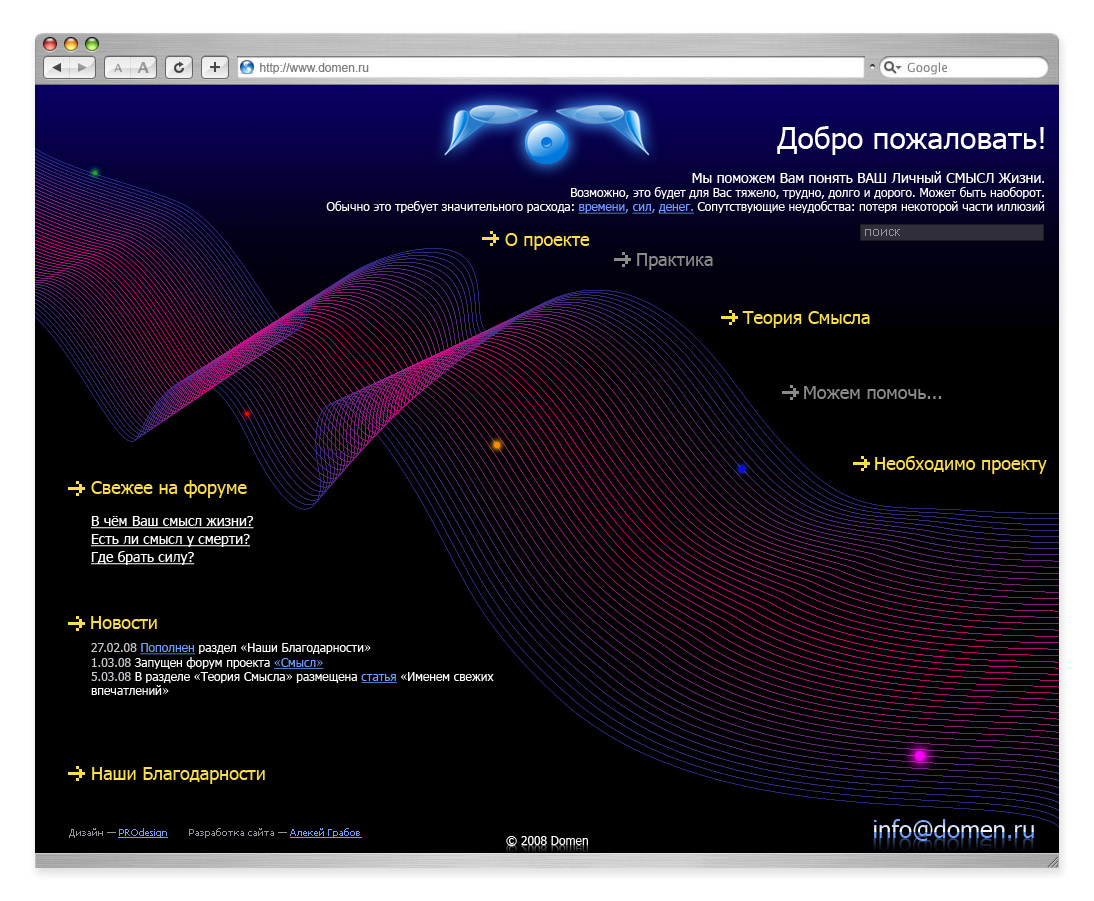
Task: Click the arrow icon beside Новости
Action: click(x=77, y=623)
